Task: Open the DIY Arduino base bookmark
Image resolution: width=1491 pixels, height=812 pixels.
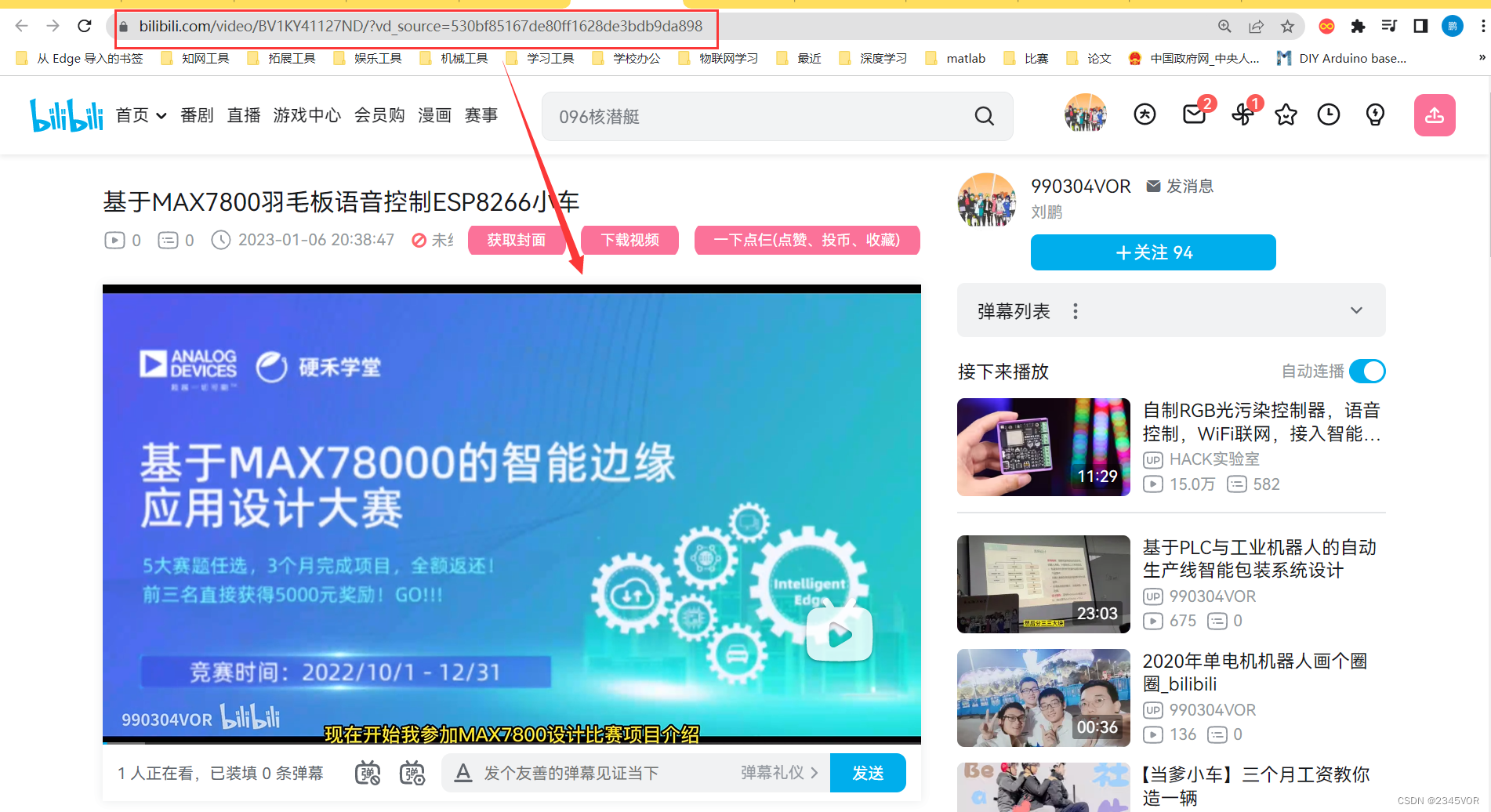Action: tap(1342, 58)
